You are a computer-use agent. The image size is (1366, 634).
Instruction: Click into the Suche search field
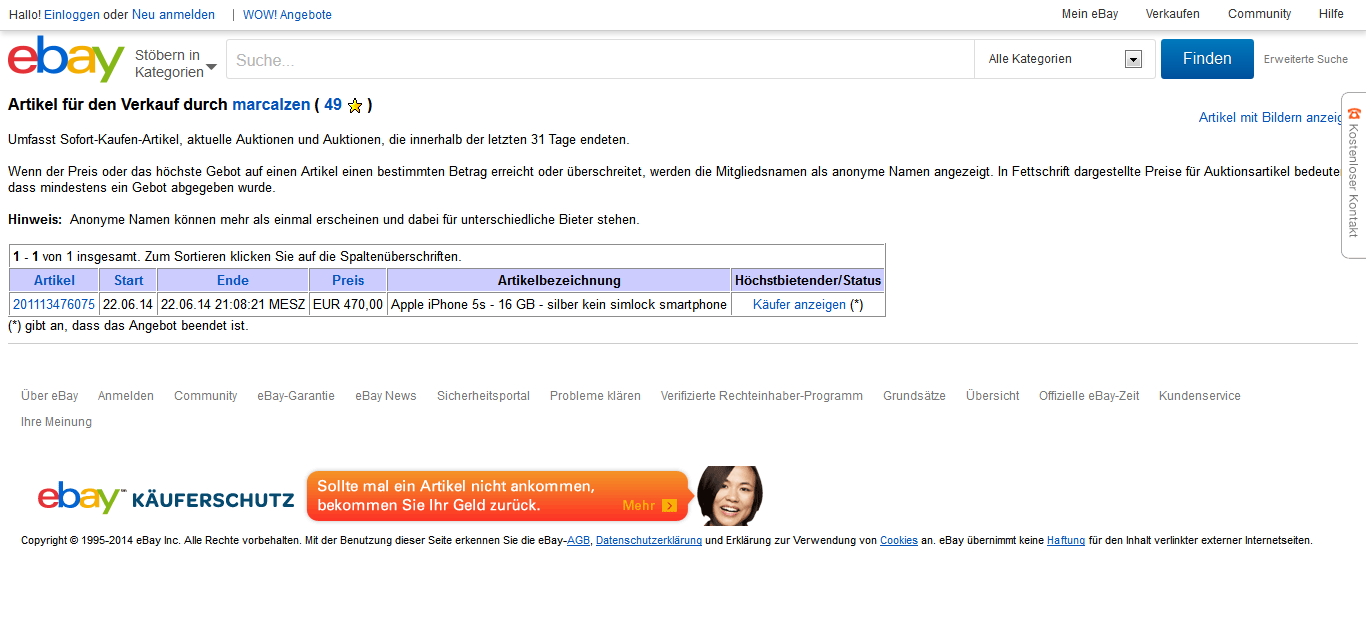600,60
